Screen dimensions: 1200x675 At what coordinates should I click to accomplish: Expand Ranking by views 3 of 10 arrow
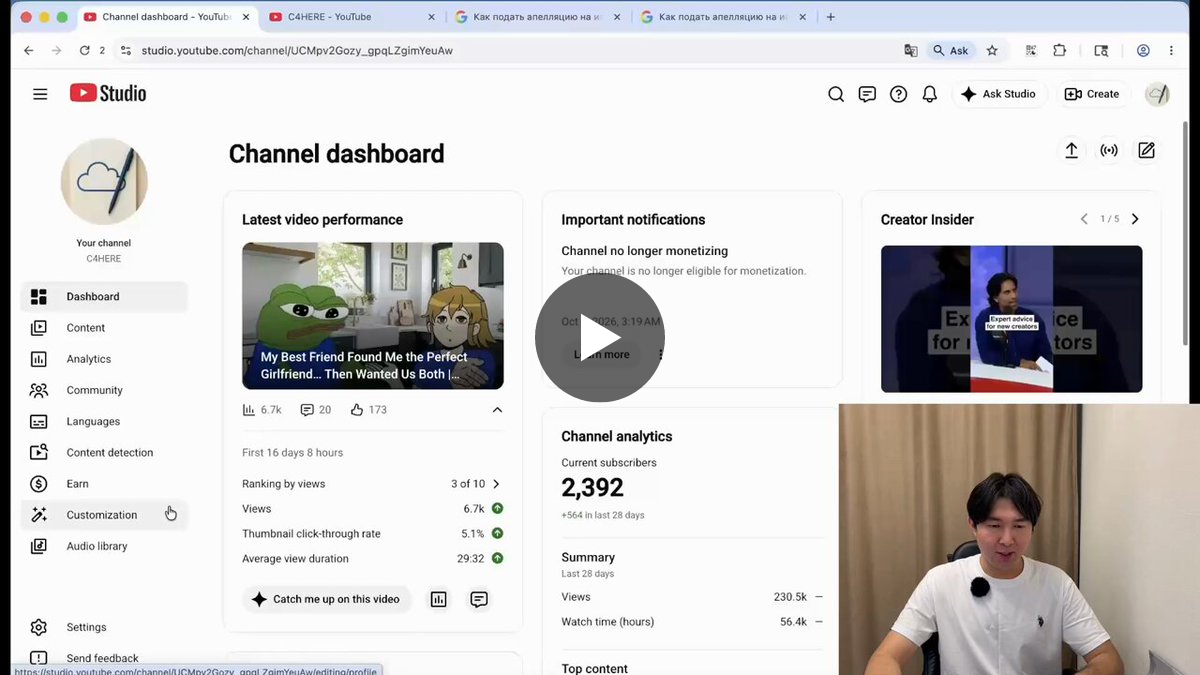(x=496, y=484)
